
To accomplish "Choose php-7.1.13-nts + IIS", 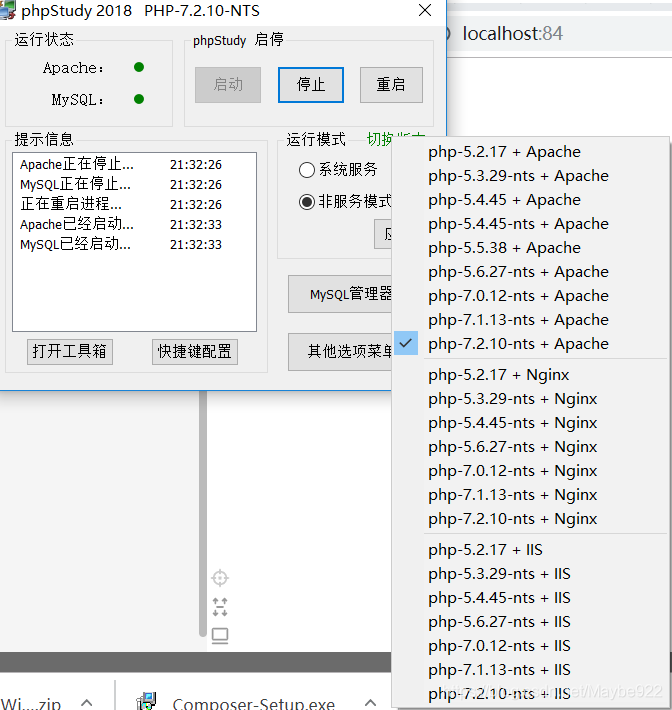I will [531, 670].
